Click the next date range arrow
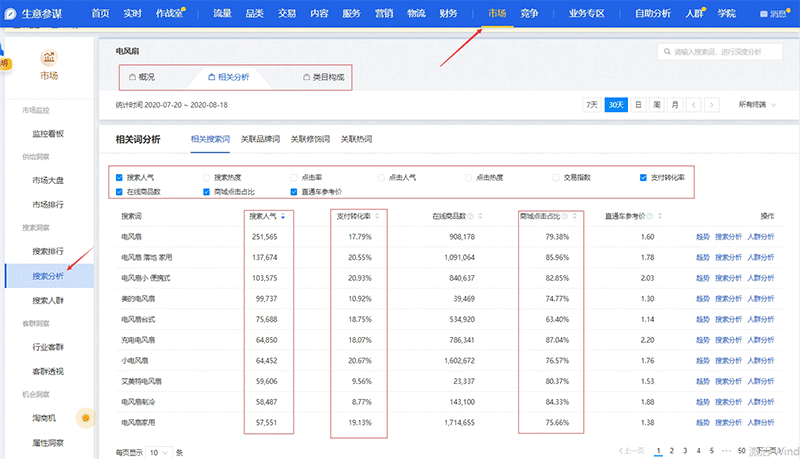 pyautogui.click(x=712, y=104)
